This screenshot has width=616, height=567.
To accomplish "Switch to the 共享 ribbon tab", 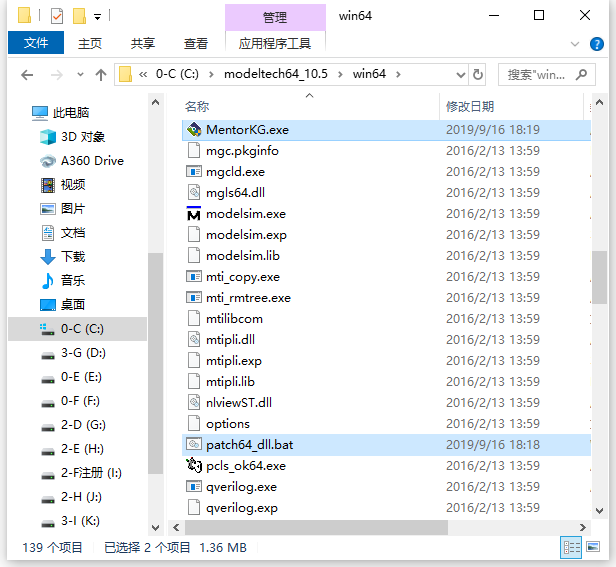I will (x=143, y=43).
